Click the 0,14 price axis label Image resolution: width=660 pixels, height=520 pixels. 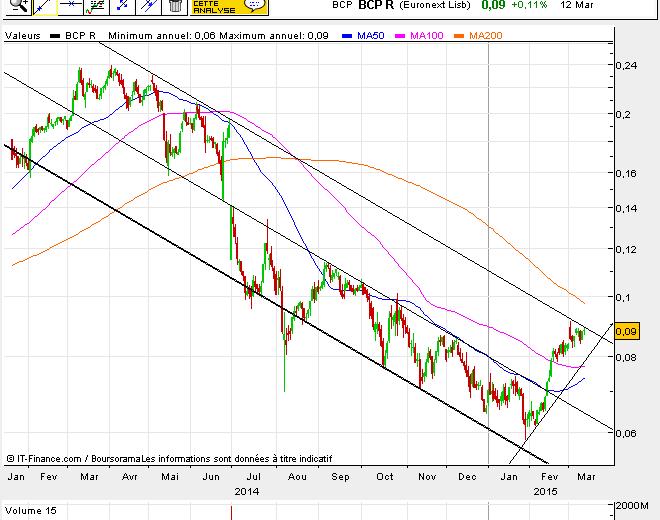(x=626, y=208)
